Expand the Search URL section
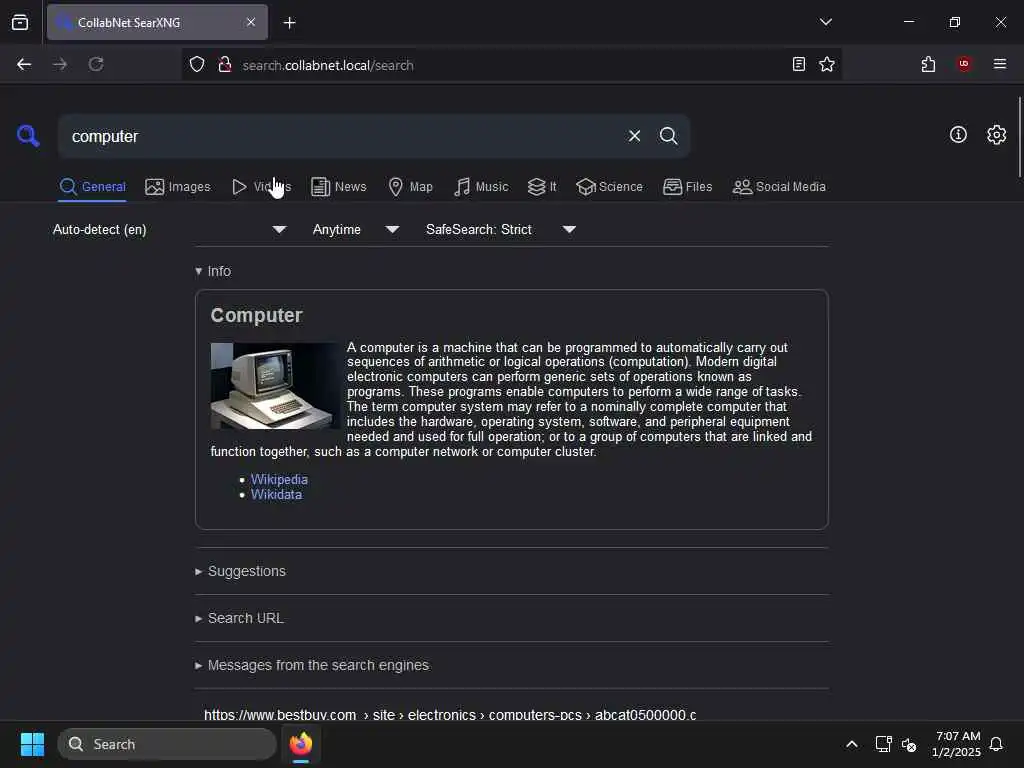Screen dimensions: 1024x768 [x=239, y=618]
